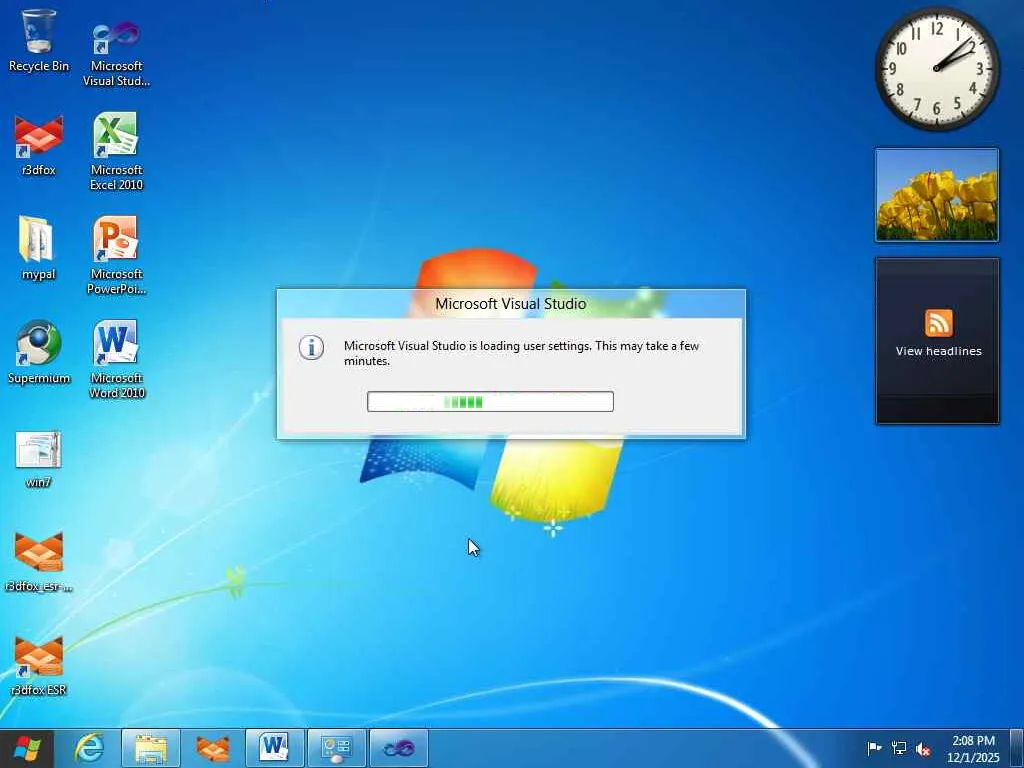Select Microsoft Word 2010 shortcut
The width and height of the screenshot is (1024, 768).
tap(116, 359)
